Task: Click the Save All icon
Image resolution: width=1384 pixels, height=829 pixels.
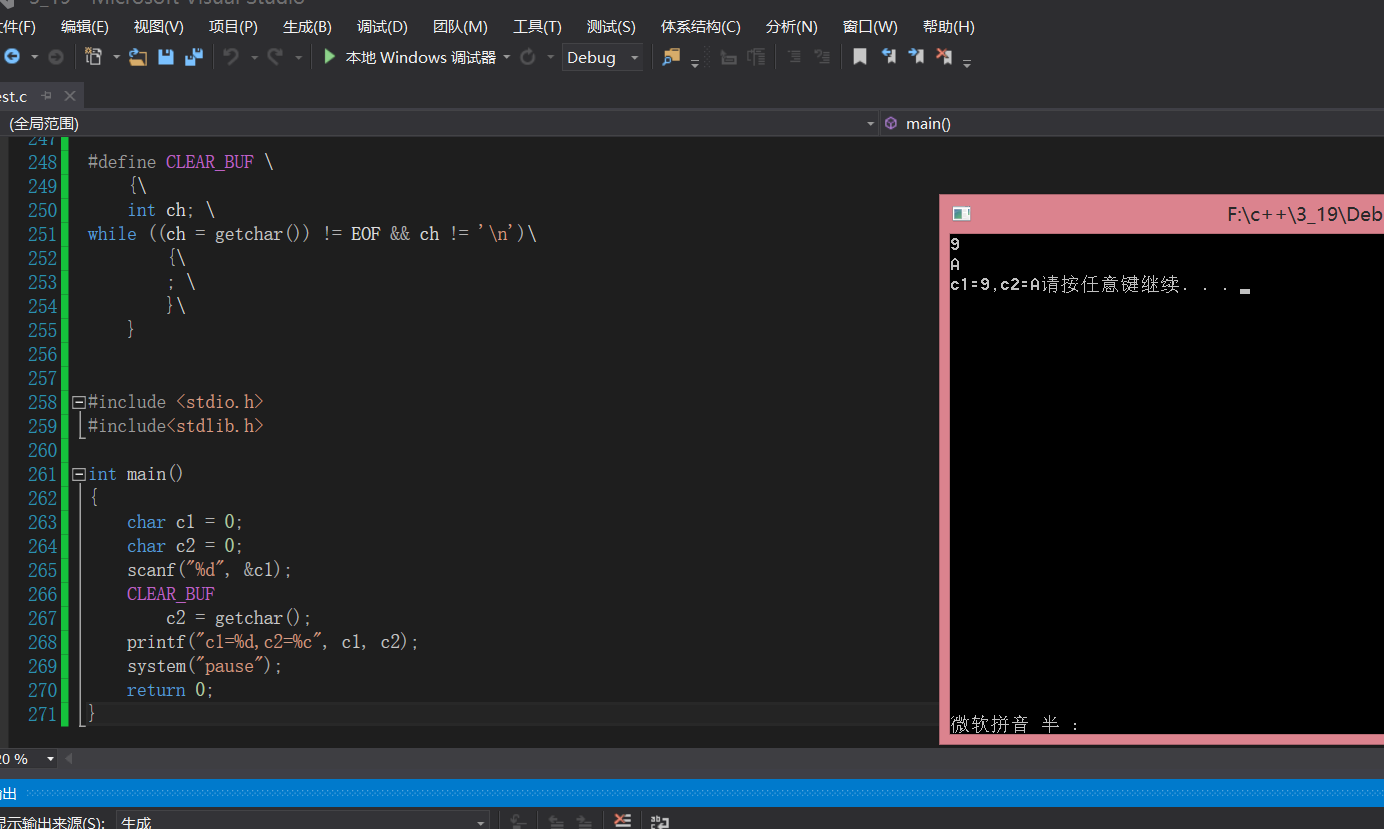Action: [194, 57]
